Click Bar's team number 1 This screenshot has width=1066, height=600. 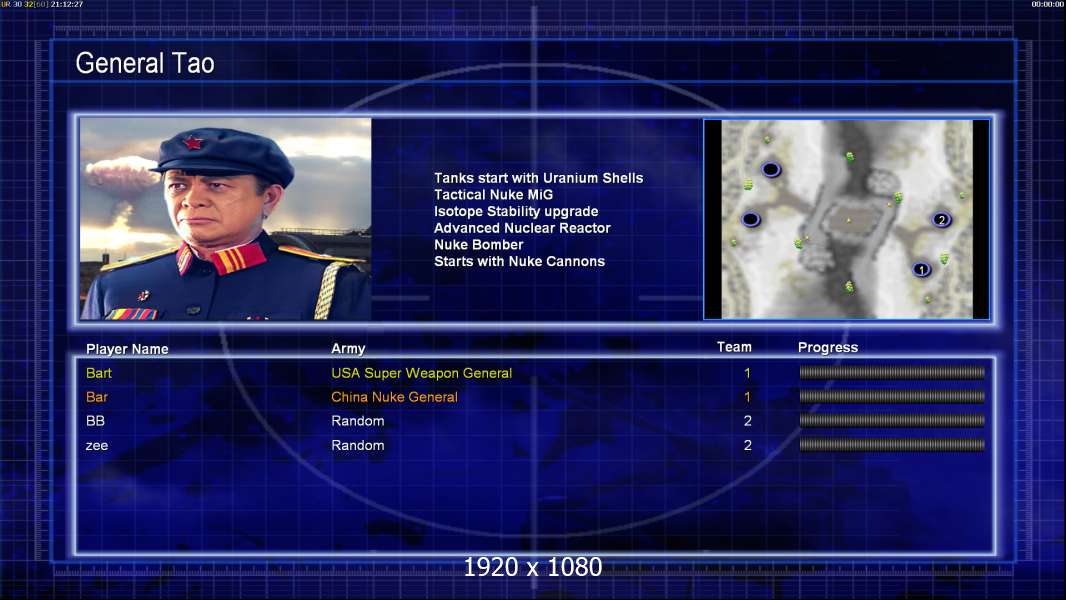(x=747, y=397)
